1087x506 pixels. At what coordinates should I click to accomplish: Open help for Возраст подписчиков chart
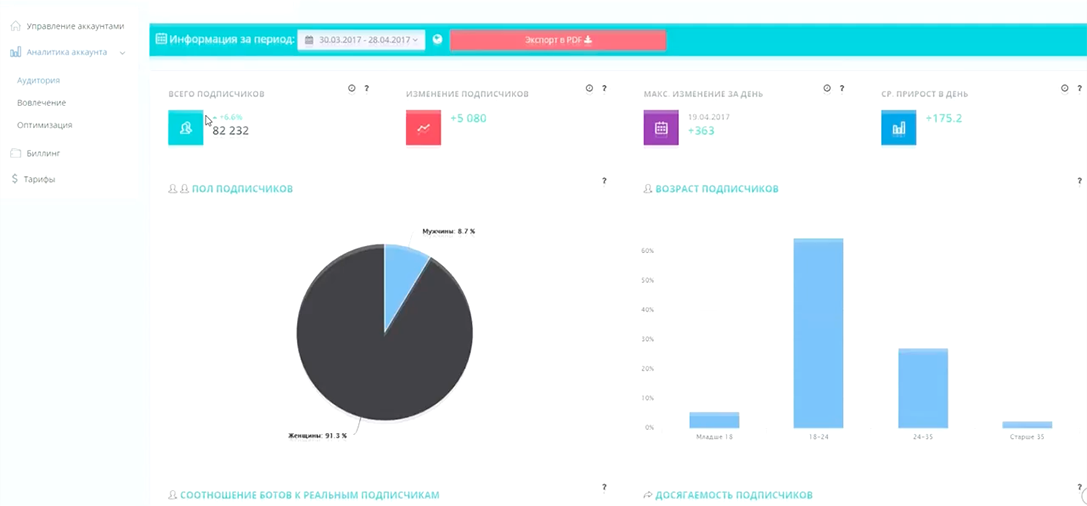[1079, 182]
